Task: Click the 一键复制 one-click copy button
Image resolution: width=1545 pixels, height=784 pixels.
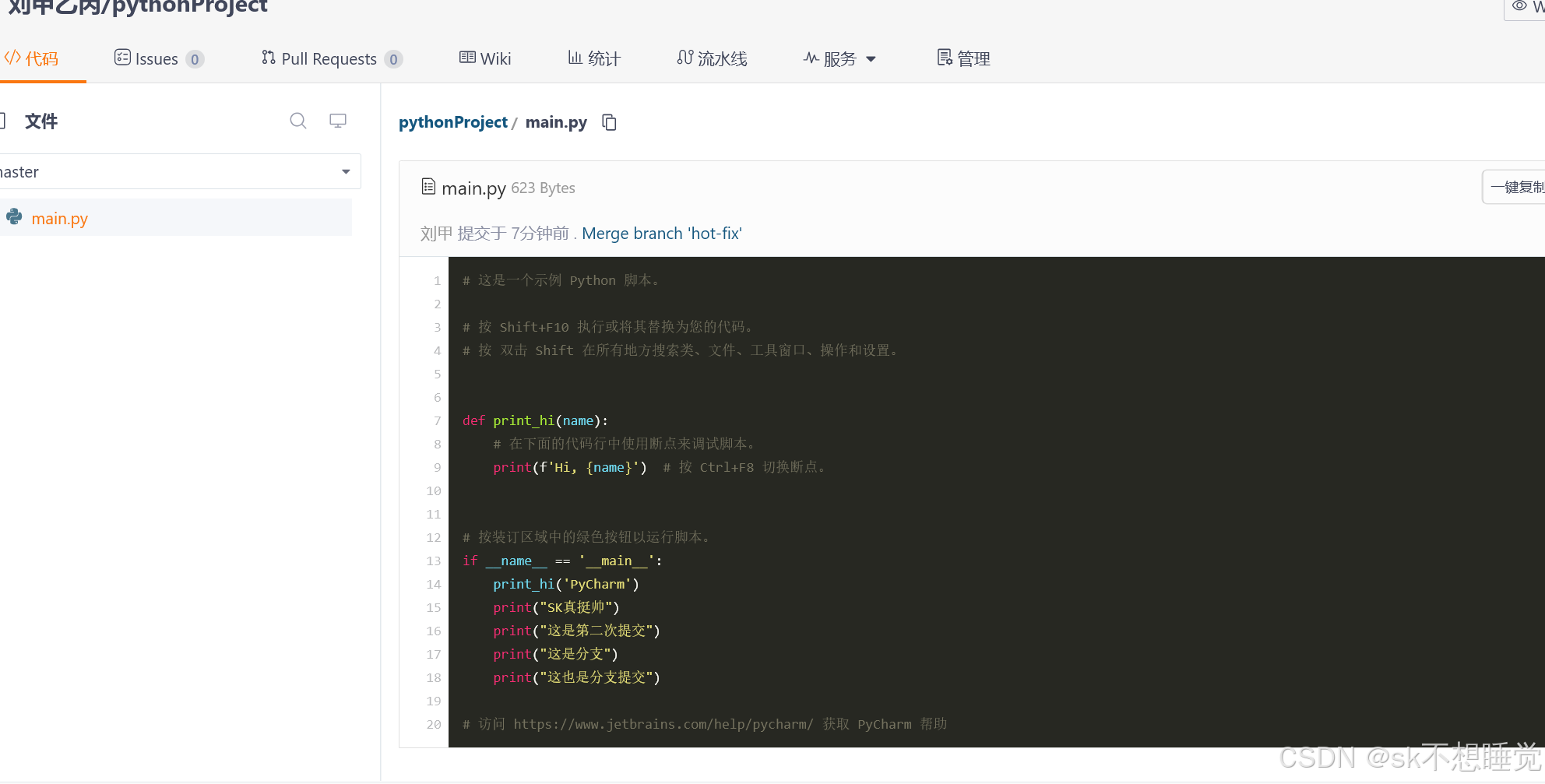Action: coord(1515,187)
